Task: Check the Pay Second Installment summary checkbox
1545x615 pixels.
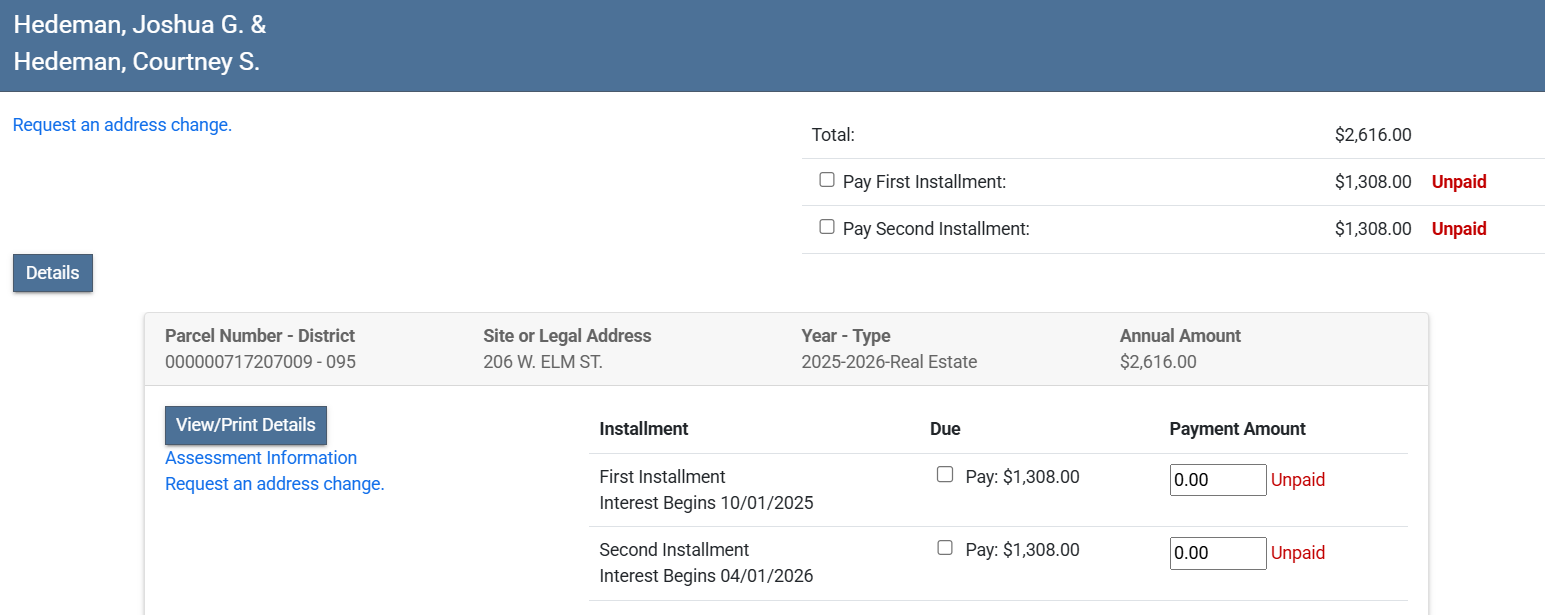Action: [827, 227]
